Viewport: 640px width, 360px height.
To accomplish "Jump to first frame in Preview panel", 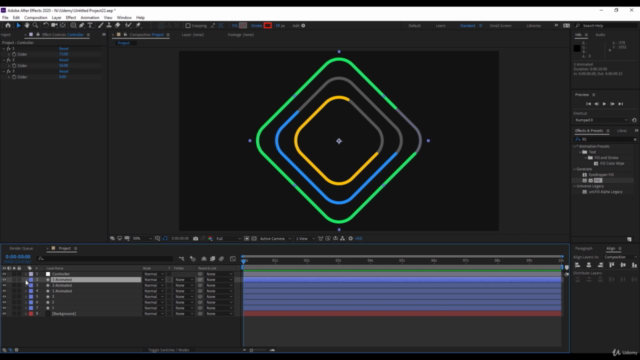I will [x=588, y=104].
